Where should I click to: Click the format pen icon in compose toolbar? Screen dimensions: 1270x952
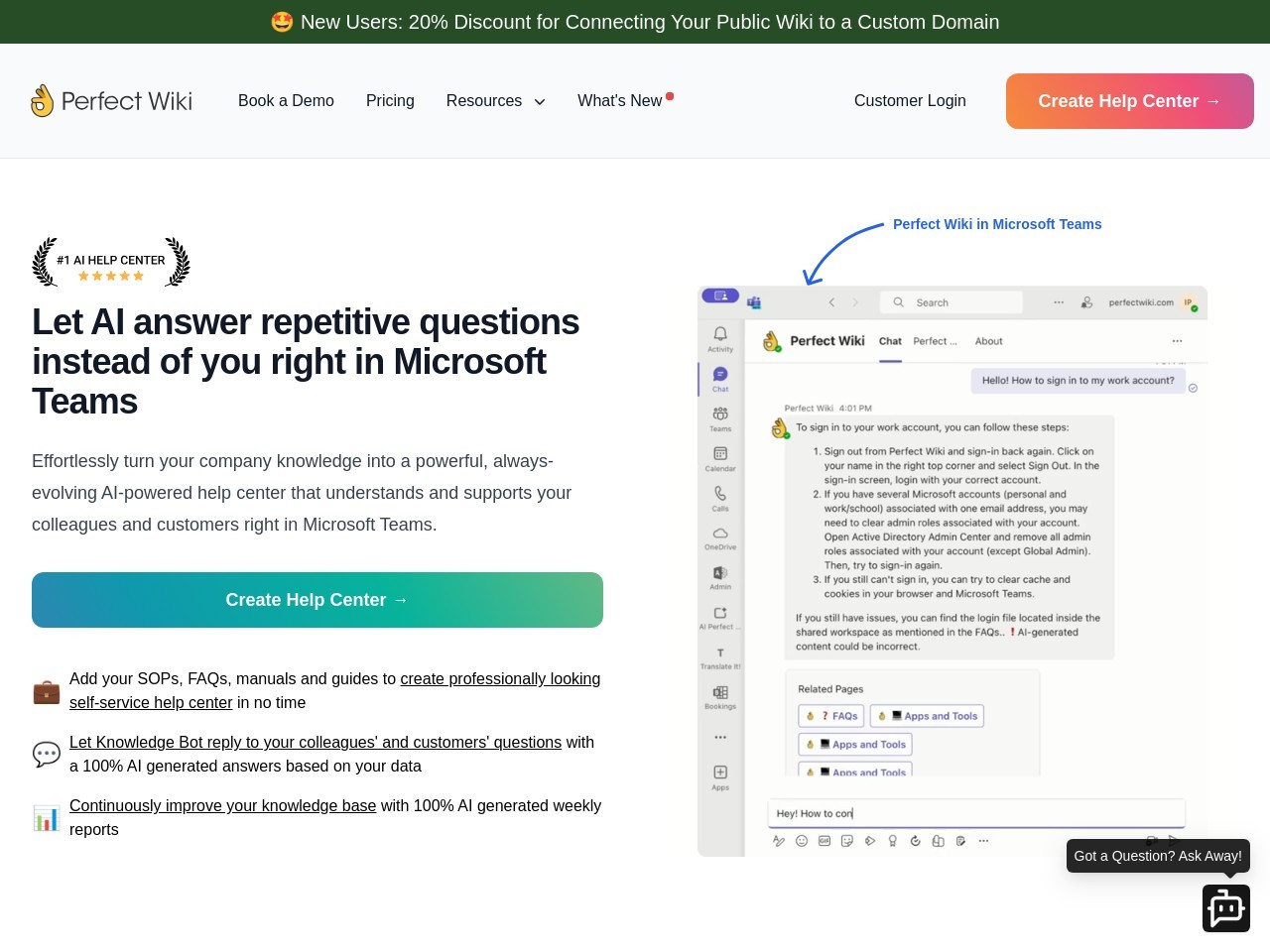pos(779,841)
